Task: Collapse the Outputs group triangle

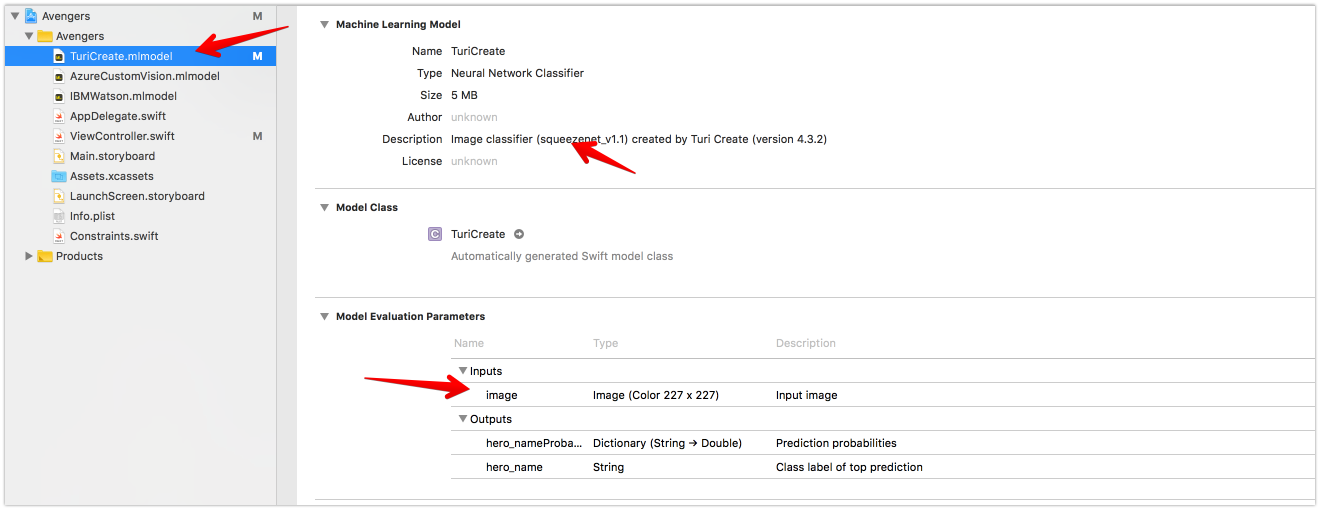Action: 463,419
